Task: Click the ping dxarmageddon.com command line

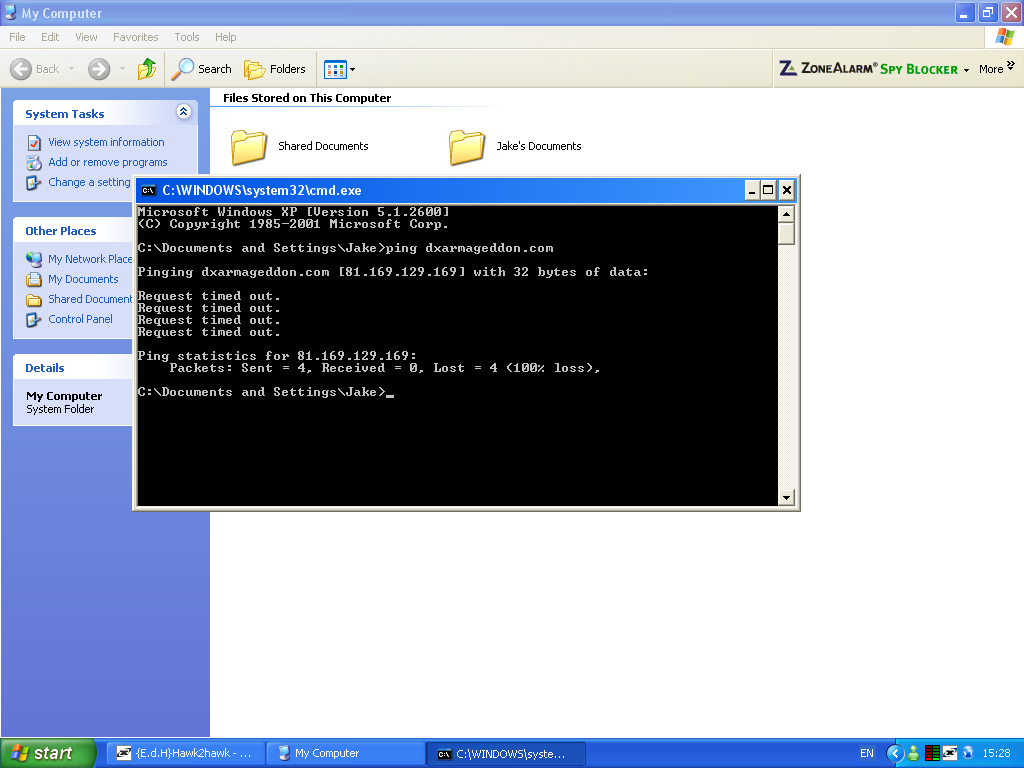Action: tap(345, 248)
